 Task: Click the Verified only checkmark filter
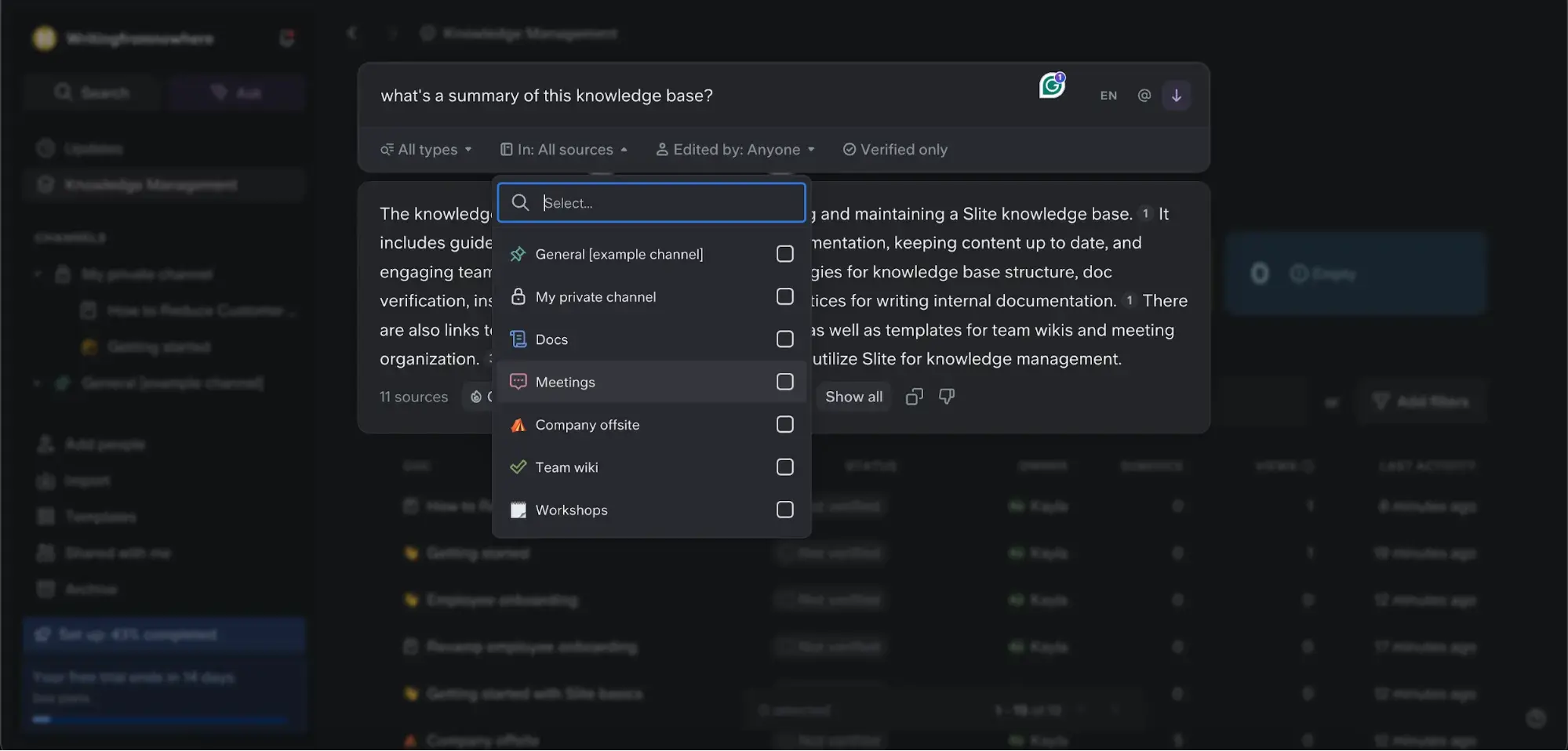pyautogui.click(x=895, y=150)
